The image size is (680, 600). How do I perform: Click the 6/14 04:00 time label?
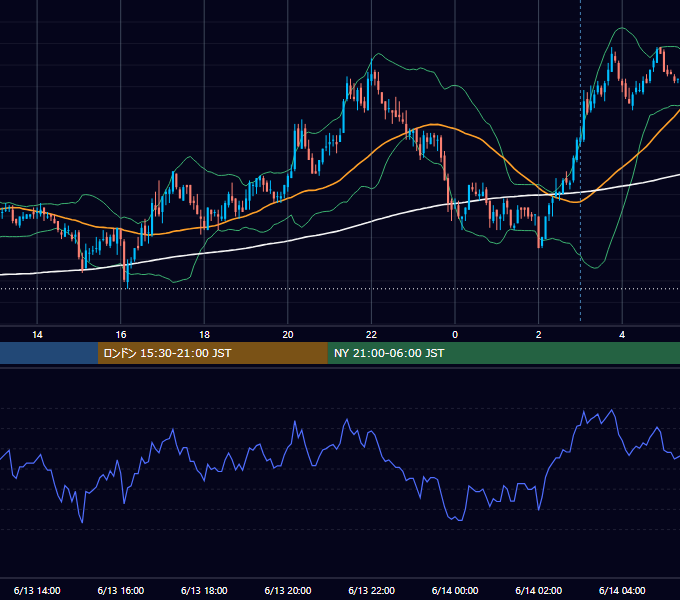[x=622, y=590]
